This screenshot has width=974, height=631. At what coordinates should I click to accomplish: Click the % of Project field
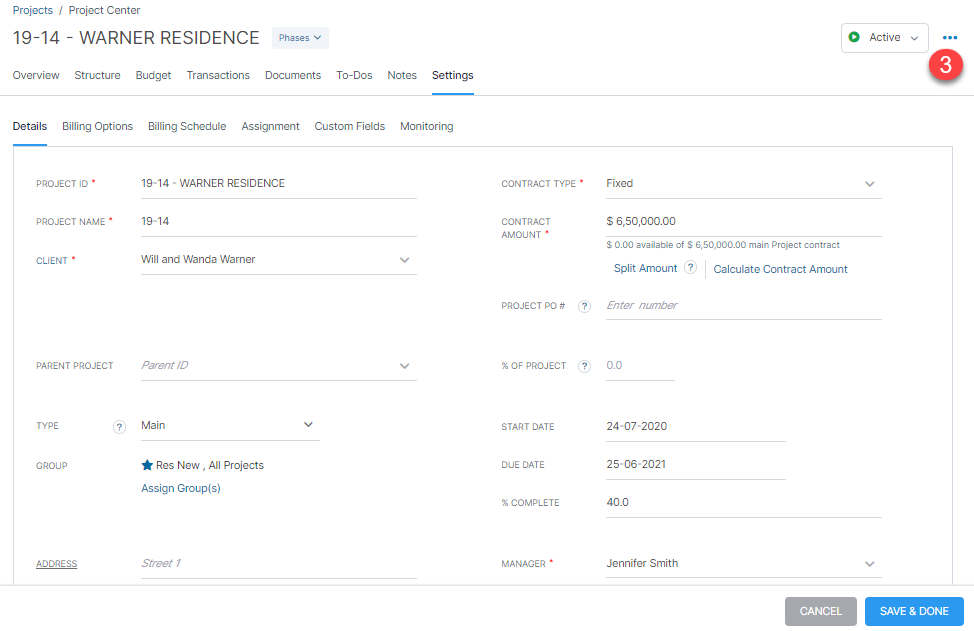click(x=640, y=366)
